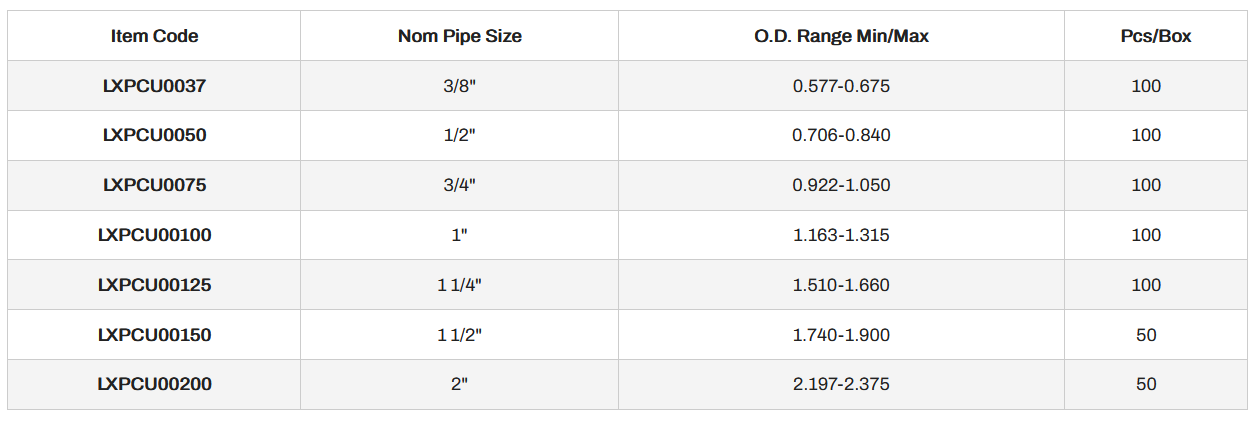Click the 2.197-2.375 O.D. range cell
1259x432 pixels.
(x=841, y=384)
